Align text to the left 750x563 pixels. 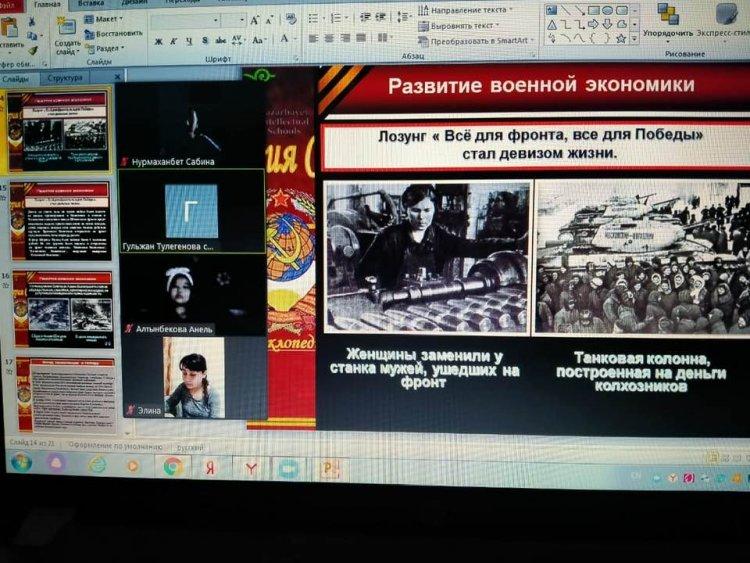click(x=313, y=39)
